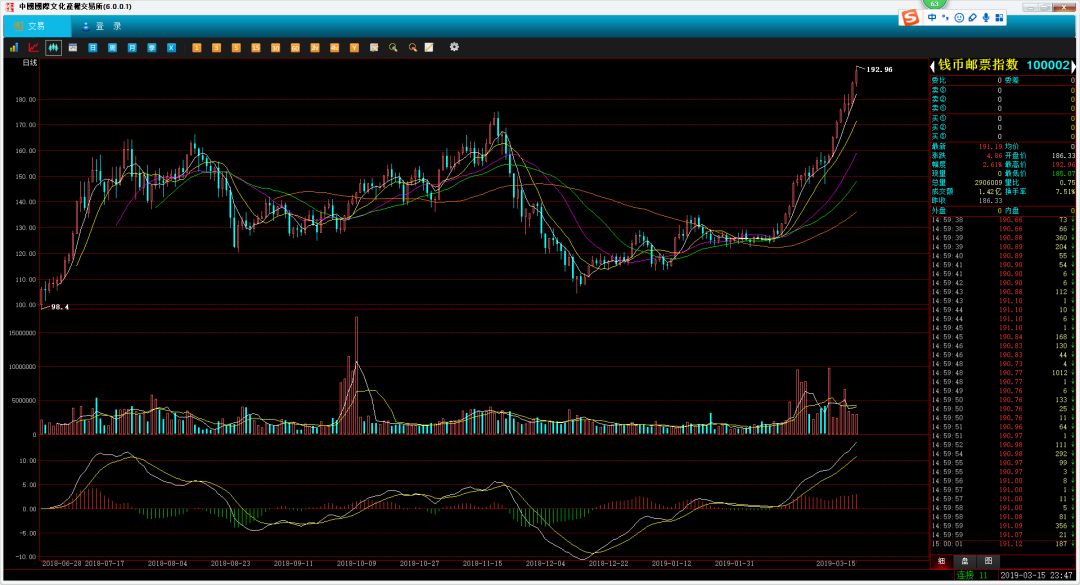Open the 交易 (Trade) tab
This screenshot has height=585, width=1080.
37,26
